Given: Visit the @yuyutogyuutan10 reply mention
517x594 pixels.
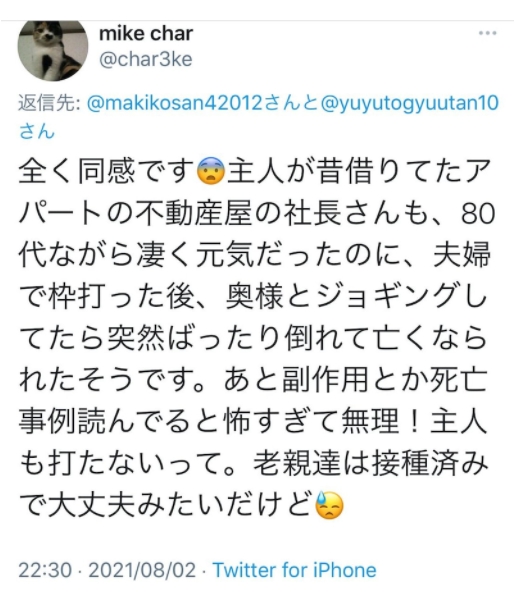Looking at the screenshot, I should pos(409,104).
